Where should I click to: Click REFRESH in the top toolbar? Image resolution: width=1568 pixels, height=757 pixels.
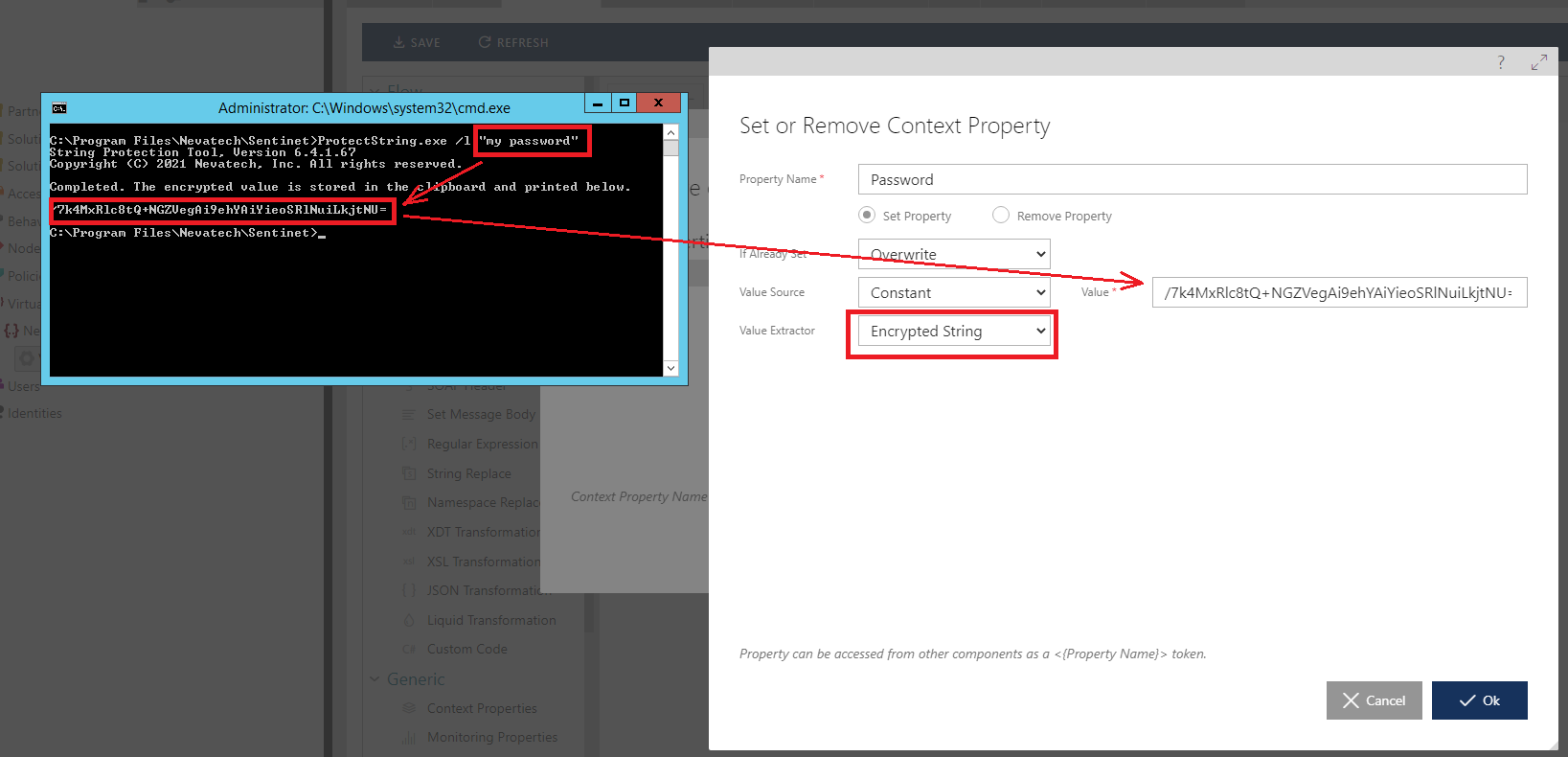point(513,42)
